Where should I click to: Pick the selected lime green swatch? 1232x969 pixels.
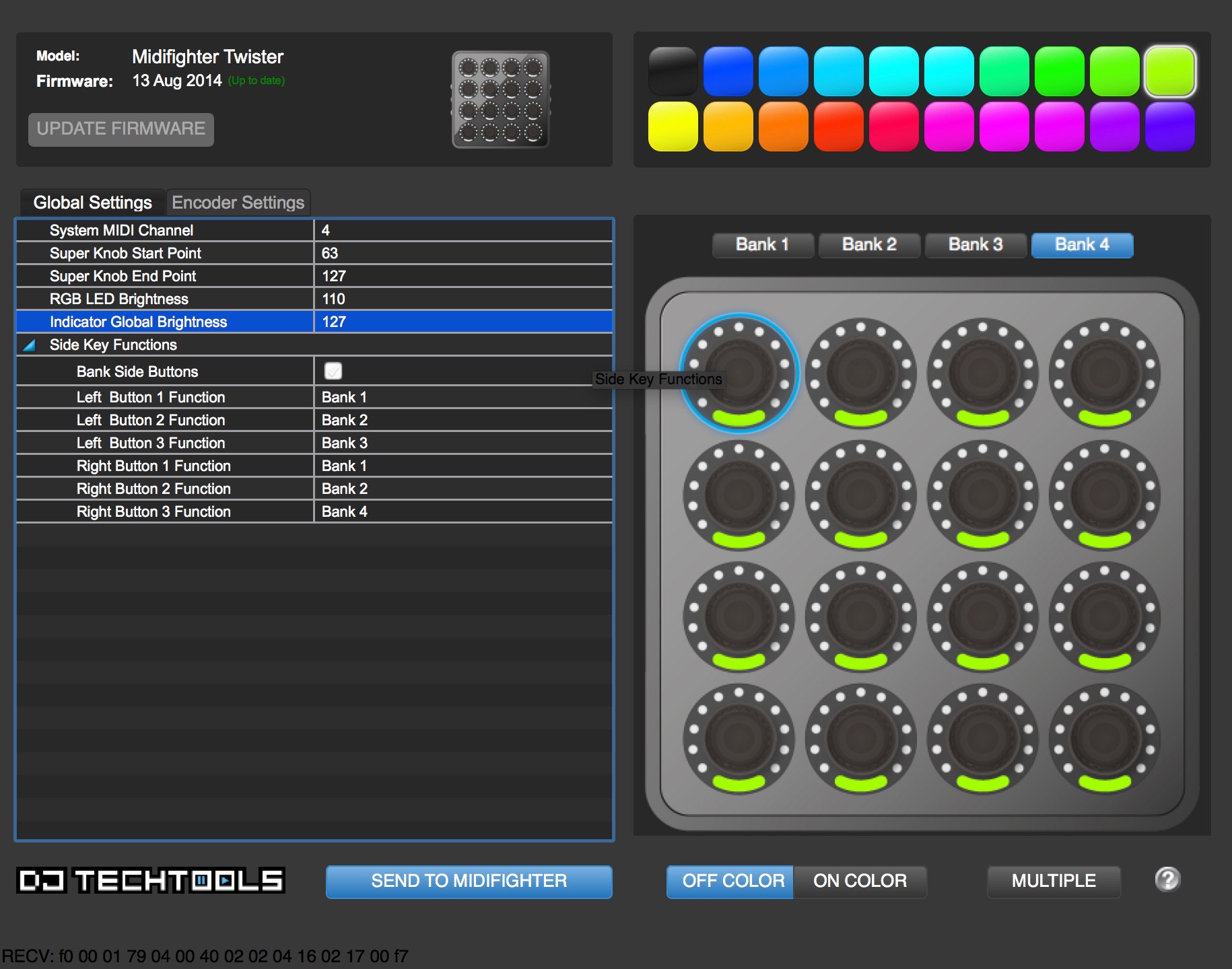(x=1170, y=71)
